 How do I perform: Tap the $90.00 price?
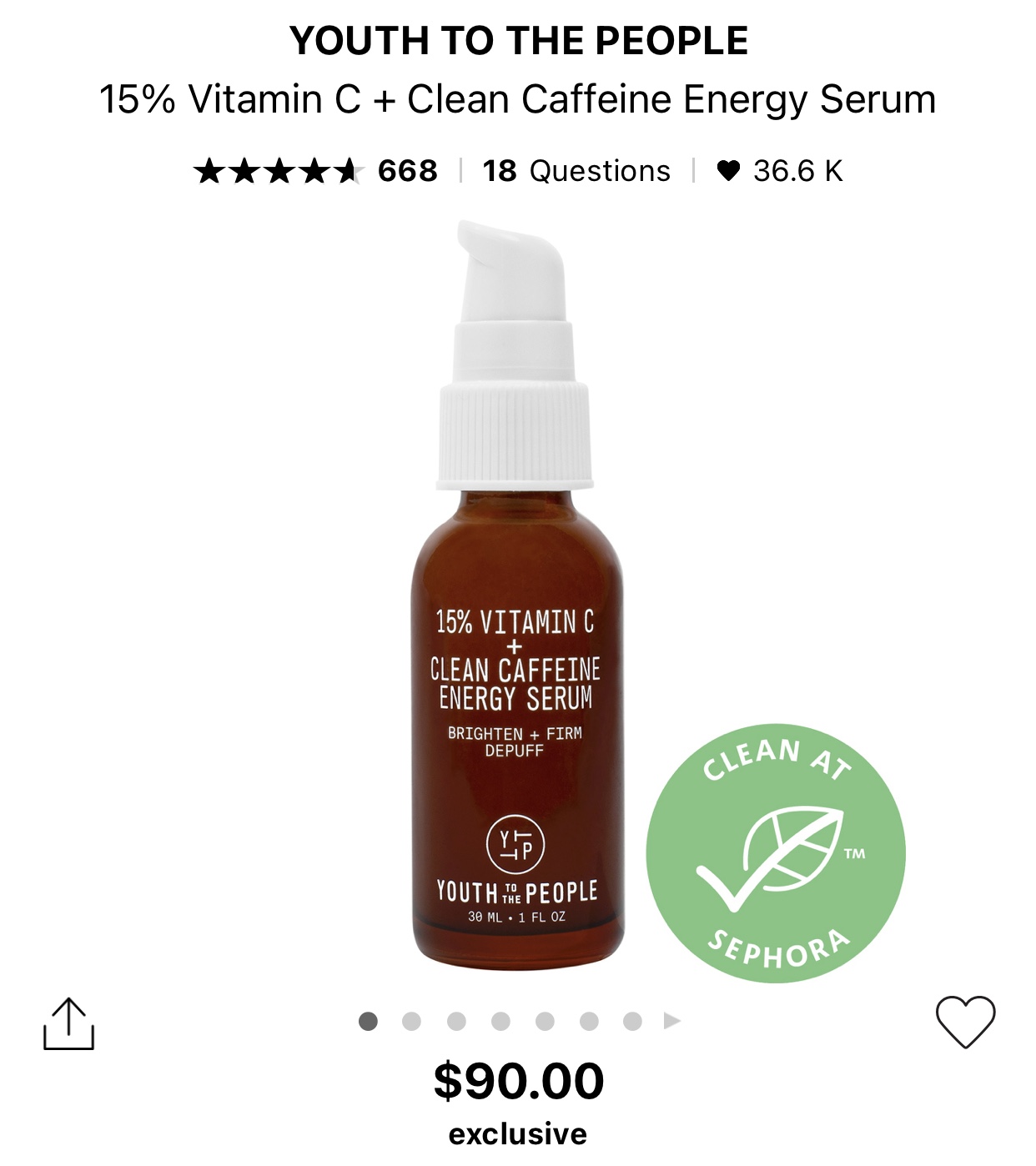tap(519, 1081)
